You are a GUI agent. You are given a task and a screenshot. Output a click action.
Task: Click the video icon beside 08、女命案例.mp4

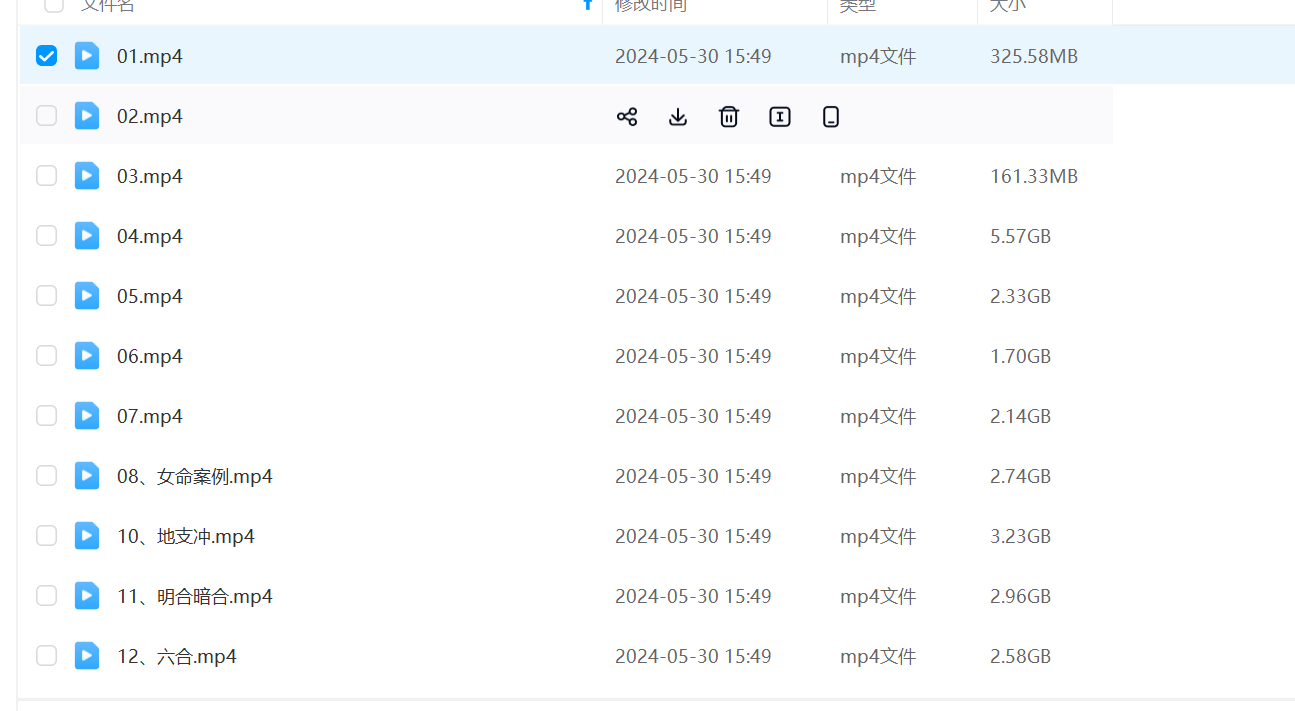87,476
